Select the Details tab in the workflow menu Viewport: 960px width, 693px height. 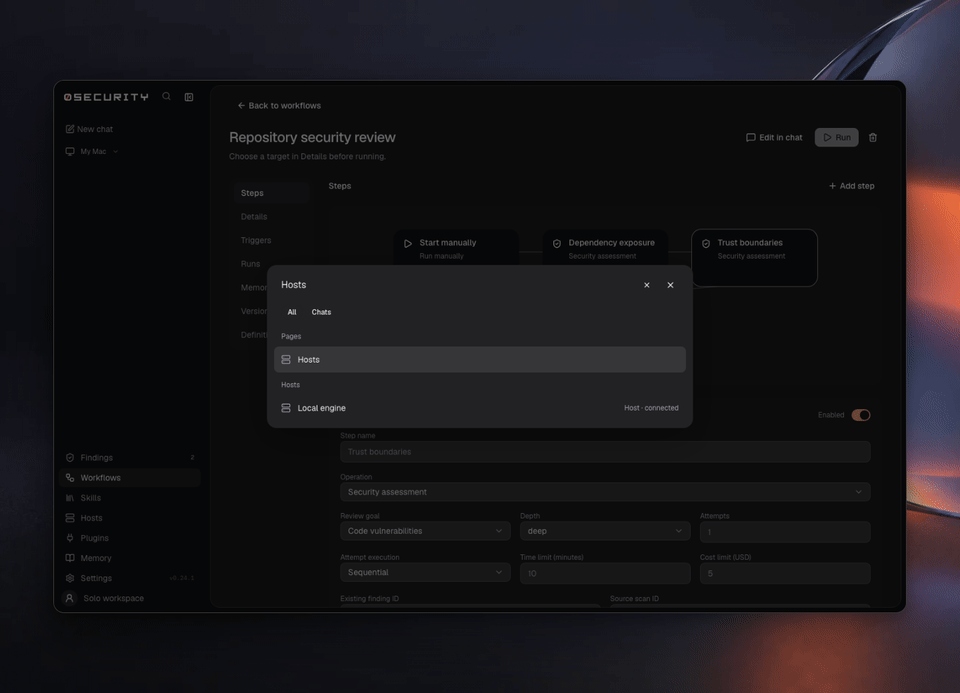pyautogui.click(x=253, y=217)
